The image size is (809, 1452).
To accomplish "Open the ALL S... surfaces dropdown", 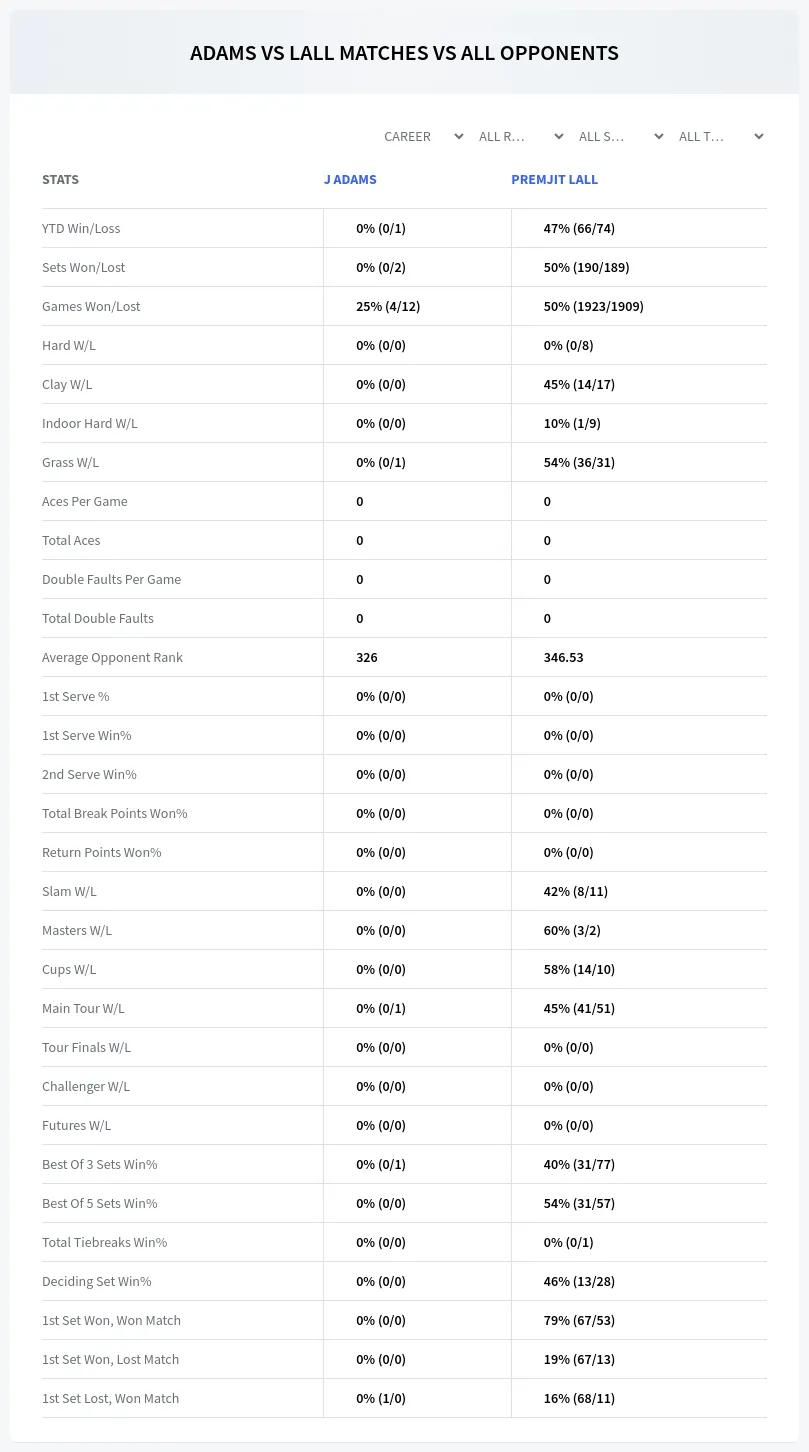I will coord(621,136).
